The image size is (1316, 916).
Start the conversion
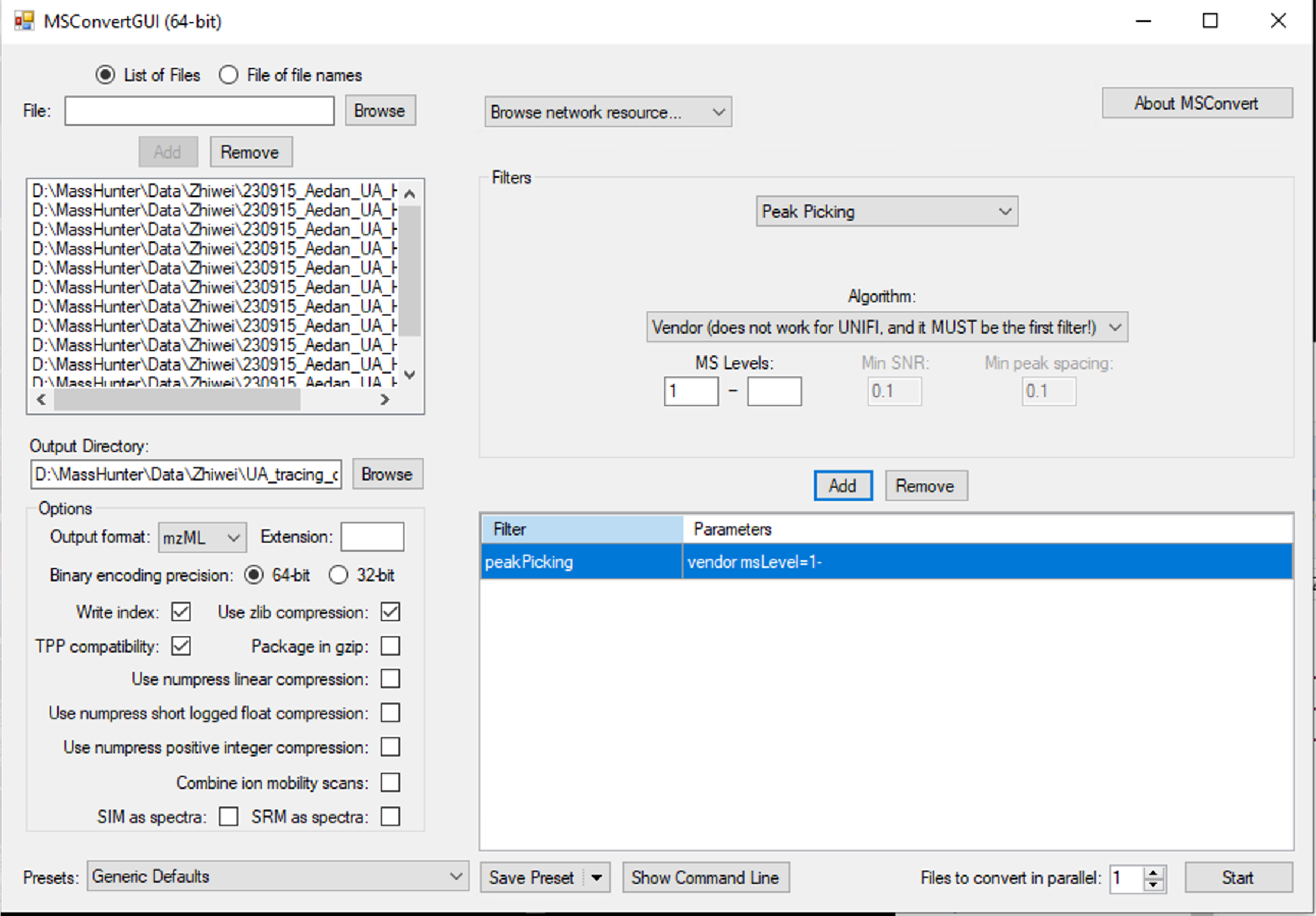[x=1239, y=877]
